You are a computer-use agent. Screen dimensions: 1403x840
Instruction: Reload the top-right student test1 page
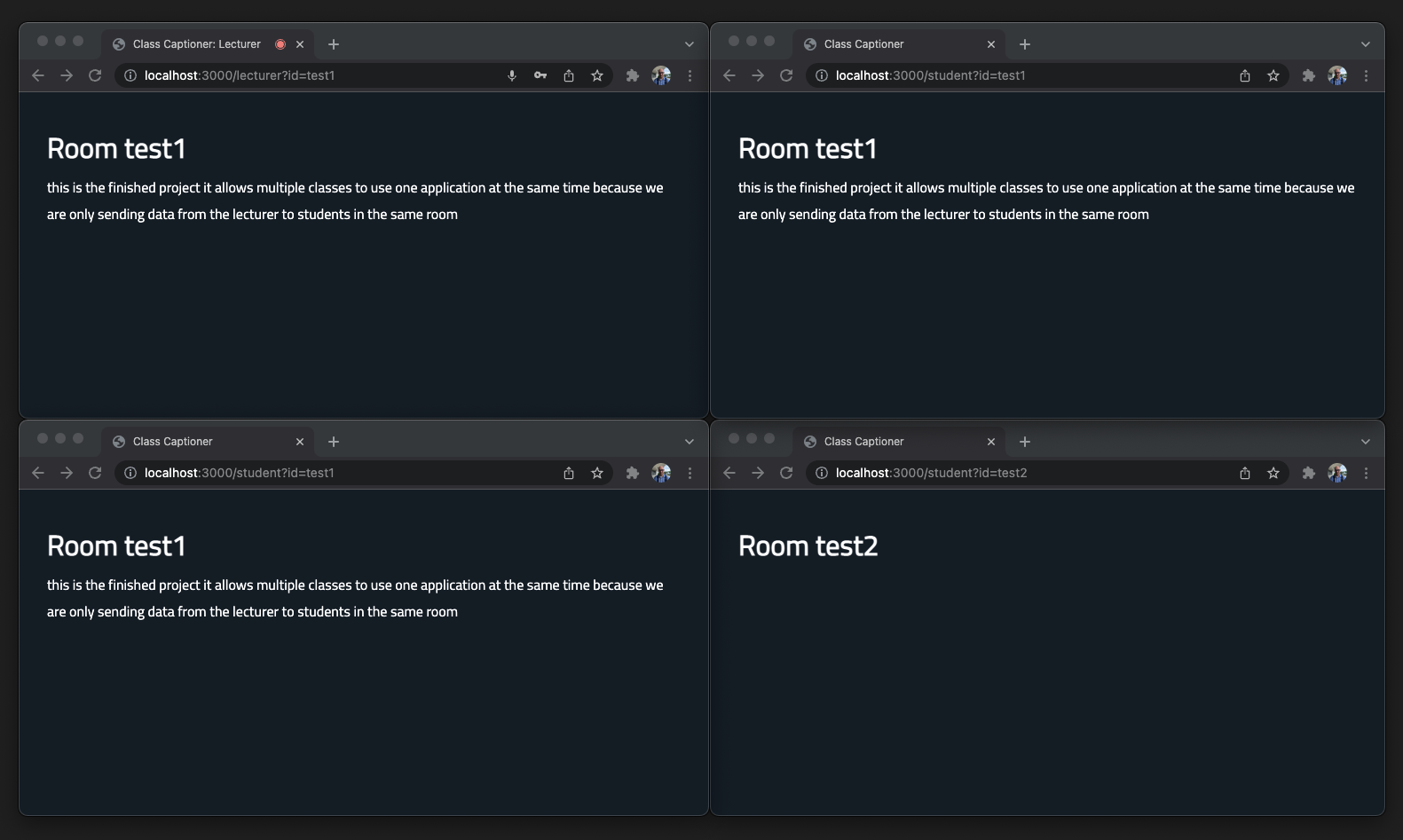[x=786, y=75]
